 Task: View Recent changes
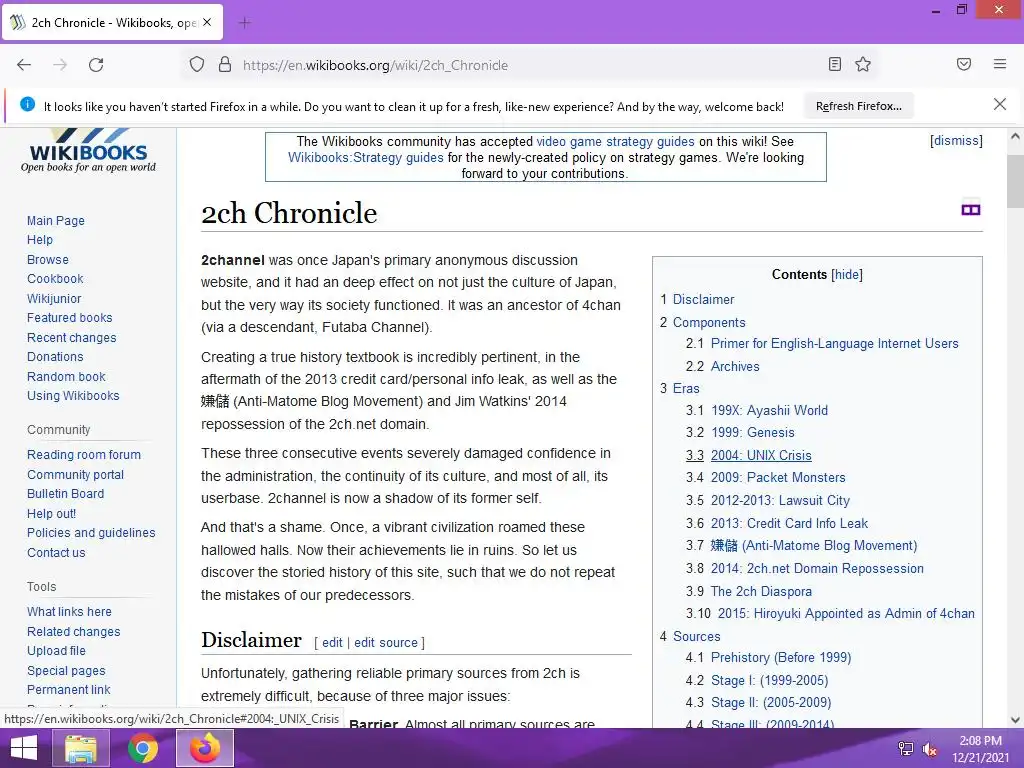click(x=71, y=338)
